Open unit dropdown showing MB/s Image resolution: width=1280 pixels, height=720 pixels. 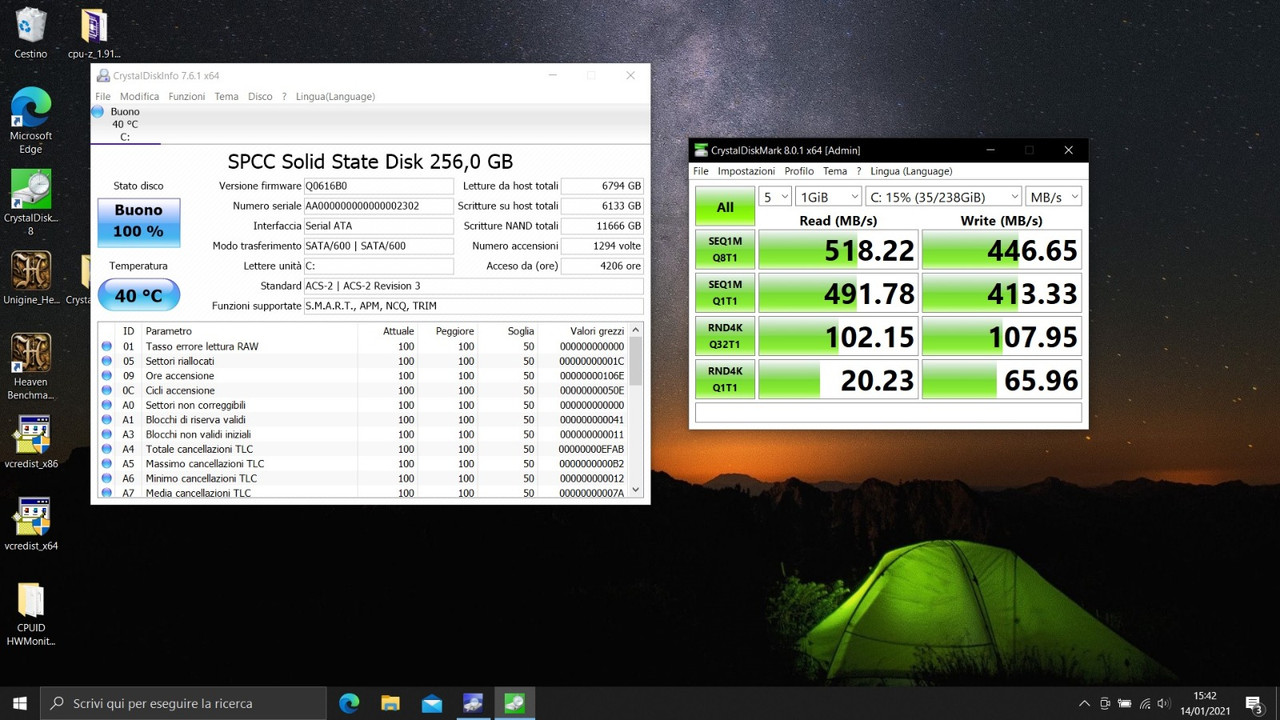[1054, 197]
